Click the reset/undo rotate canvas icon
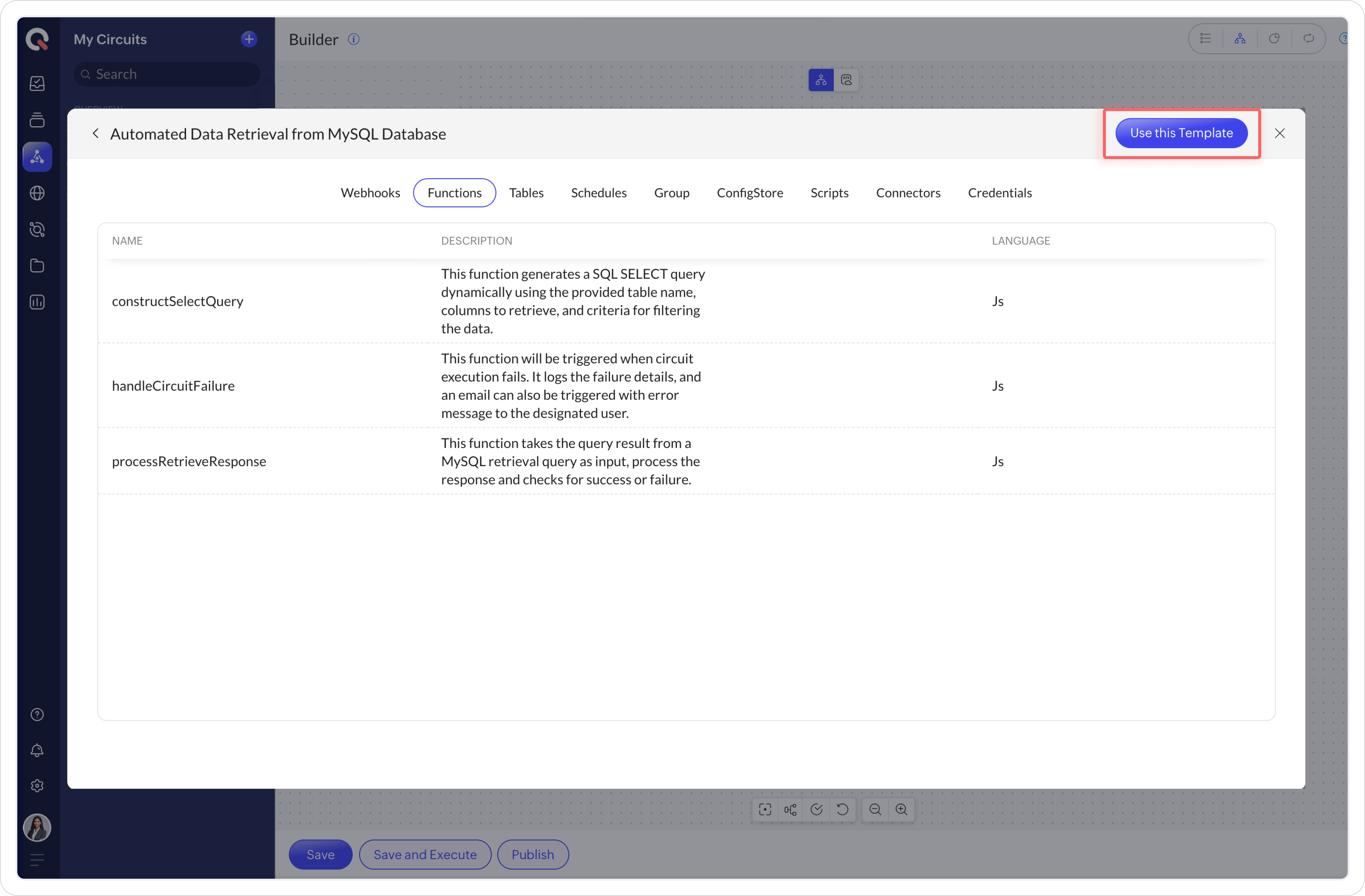Viewport: 1365px width, 896px height. tap(842, 810)
